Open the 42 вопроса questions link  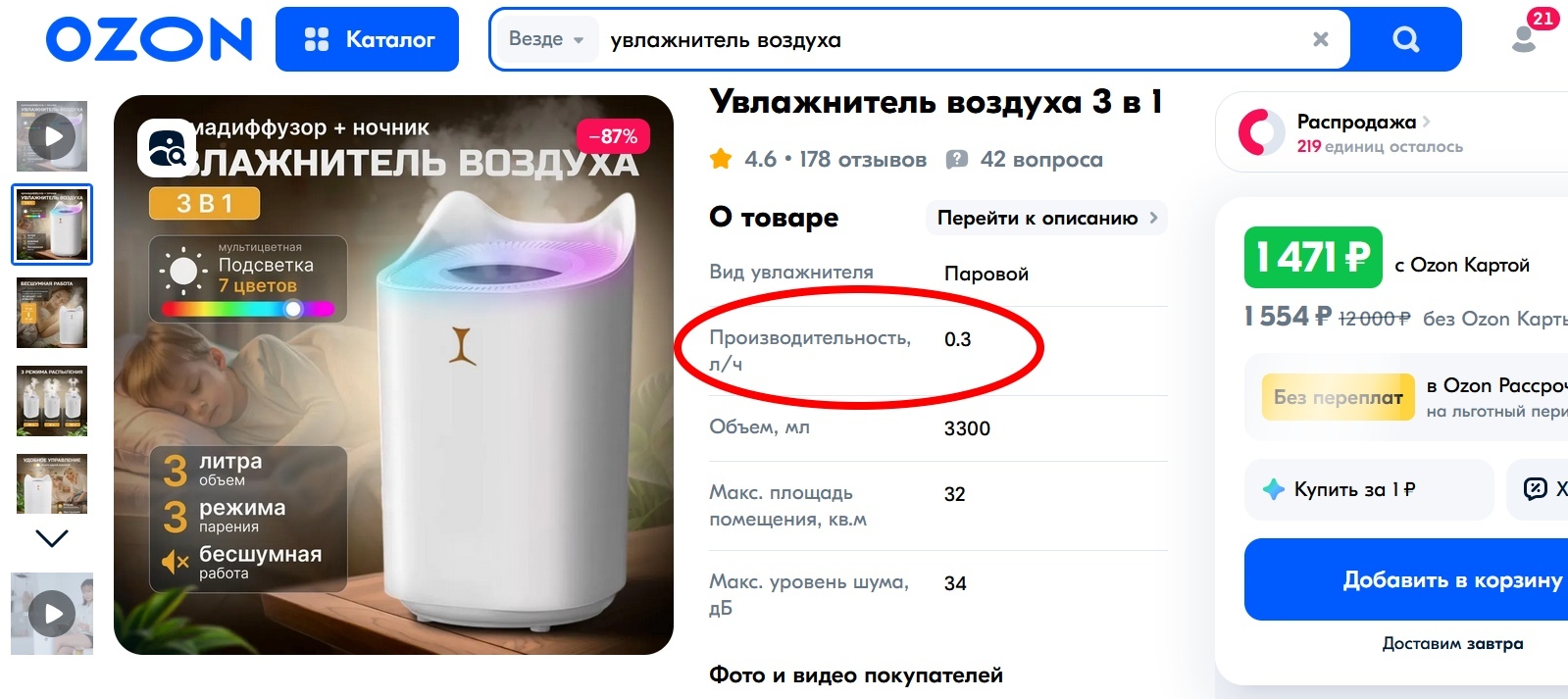1025,159
